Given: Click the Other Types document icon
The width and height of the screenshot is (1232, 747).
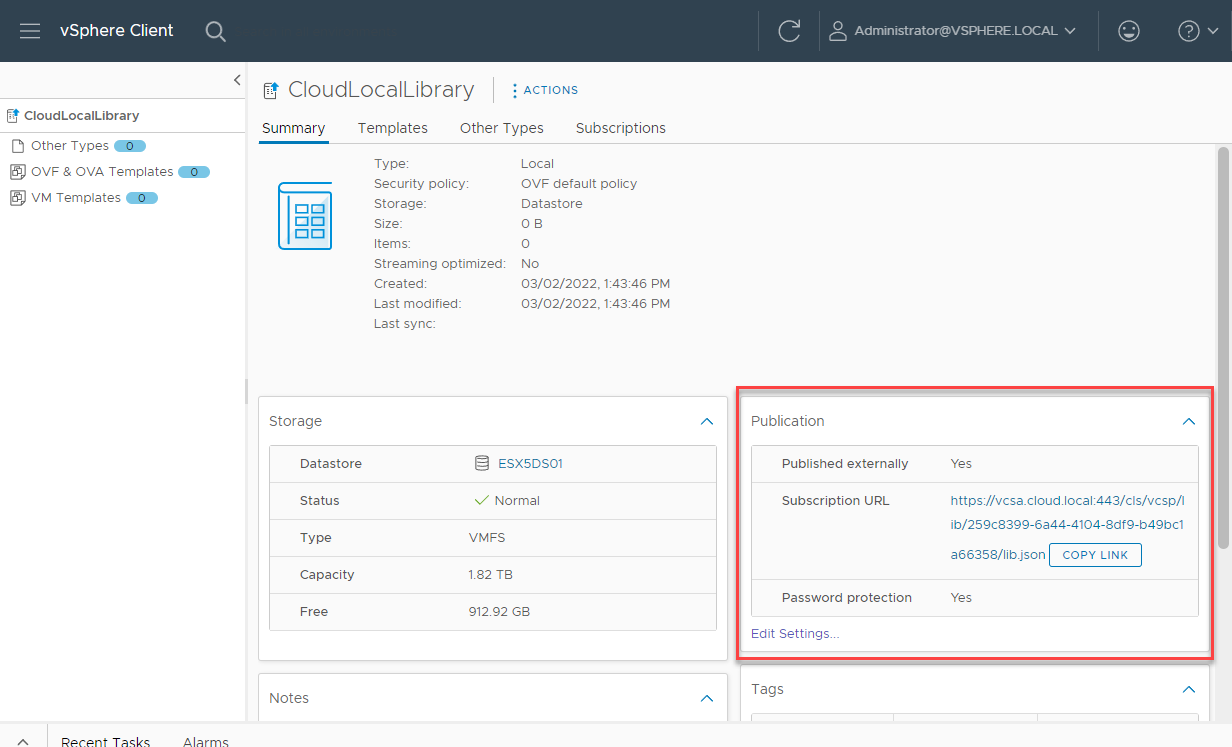Looking at the screenshot, I should (x=17, y=146).
